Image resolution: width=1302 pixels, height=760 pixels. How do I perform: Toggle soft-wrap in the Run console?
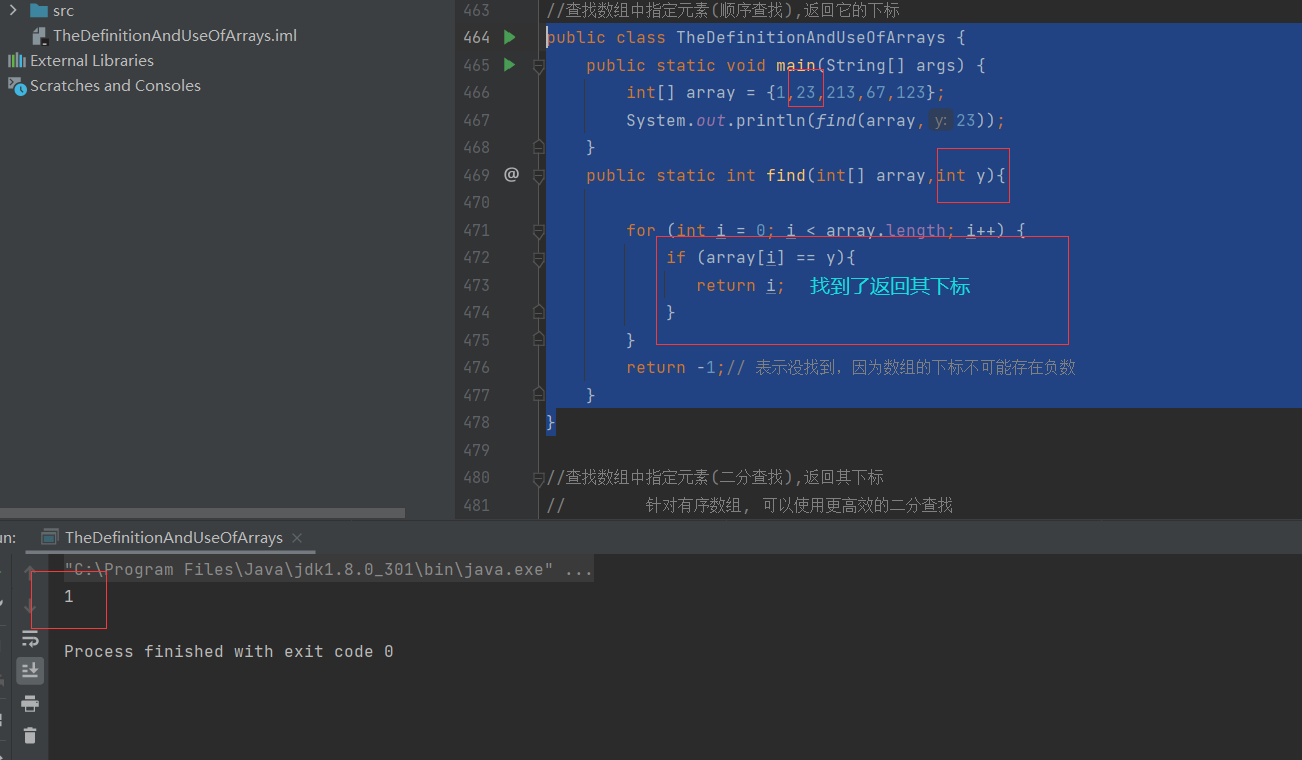(x=30, y=637)
